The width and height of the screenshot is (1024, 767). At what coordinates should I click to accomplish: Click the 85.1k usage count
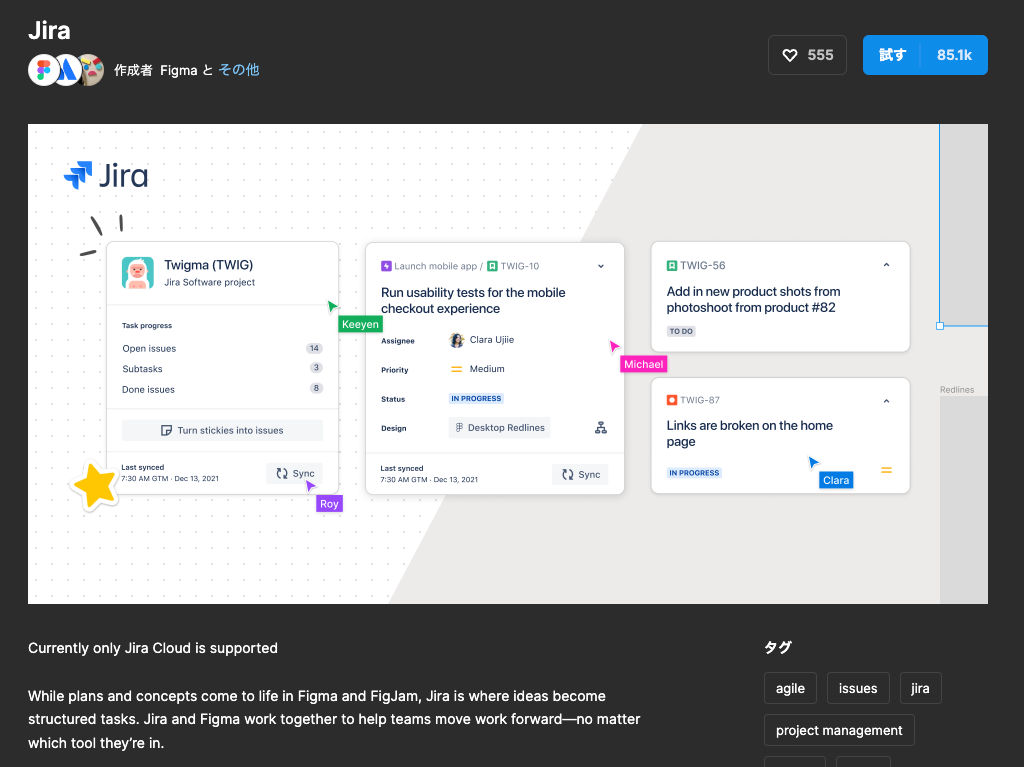point(954,55)
